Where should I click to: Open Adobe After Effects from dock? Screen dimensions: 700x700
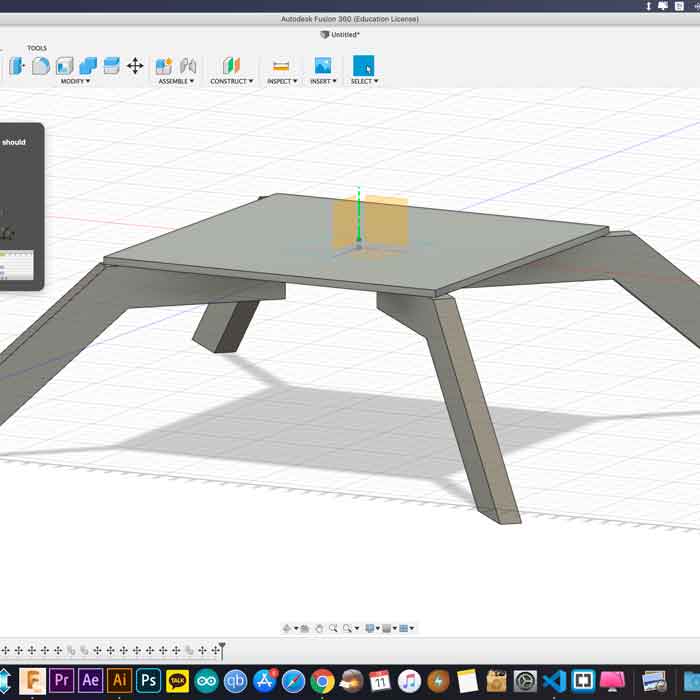[x=90, y=681]
